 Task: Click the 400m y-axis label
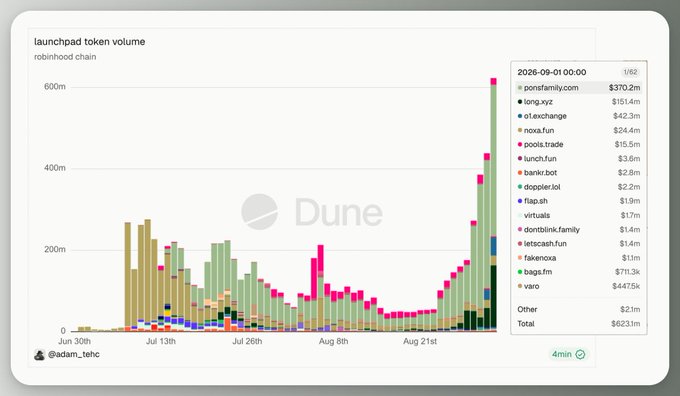click(55, 168)
